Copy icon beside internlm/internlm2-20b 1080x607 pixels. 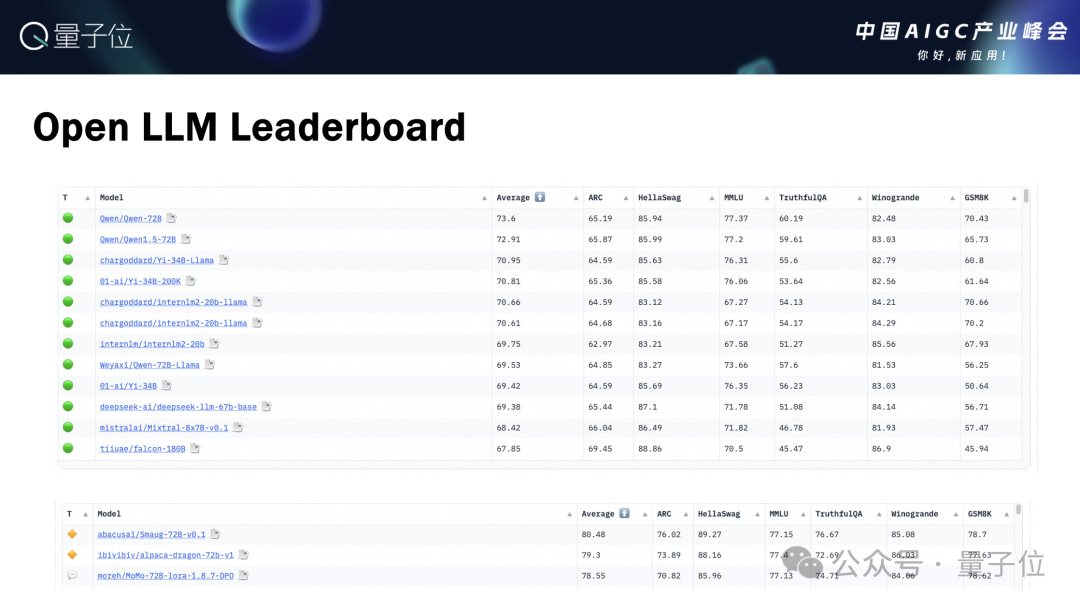214,343
